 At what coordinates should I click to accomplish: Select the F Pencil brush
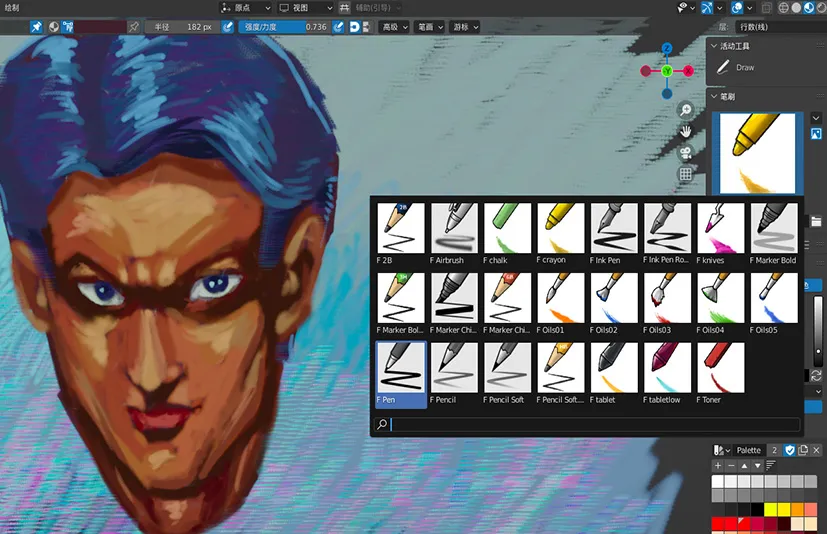point(454,373)
